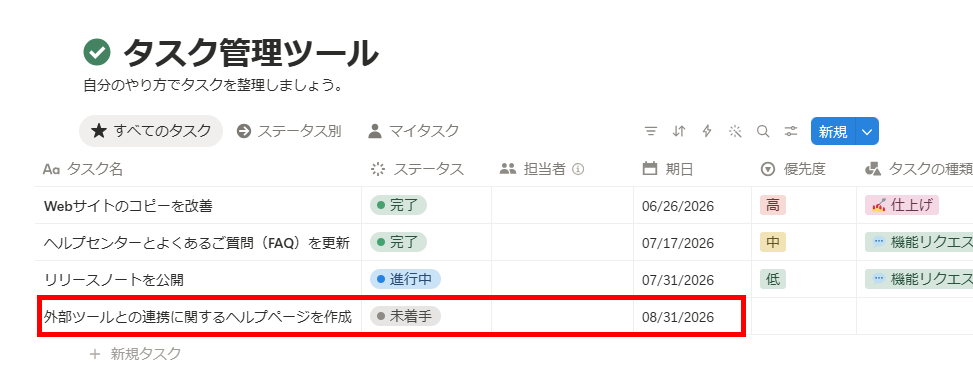Click the green checkmark page icon

click(97, 52)
